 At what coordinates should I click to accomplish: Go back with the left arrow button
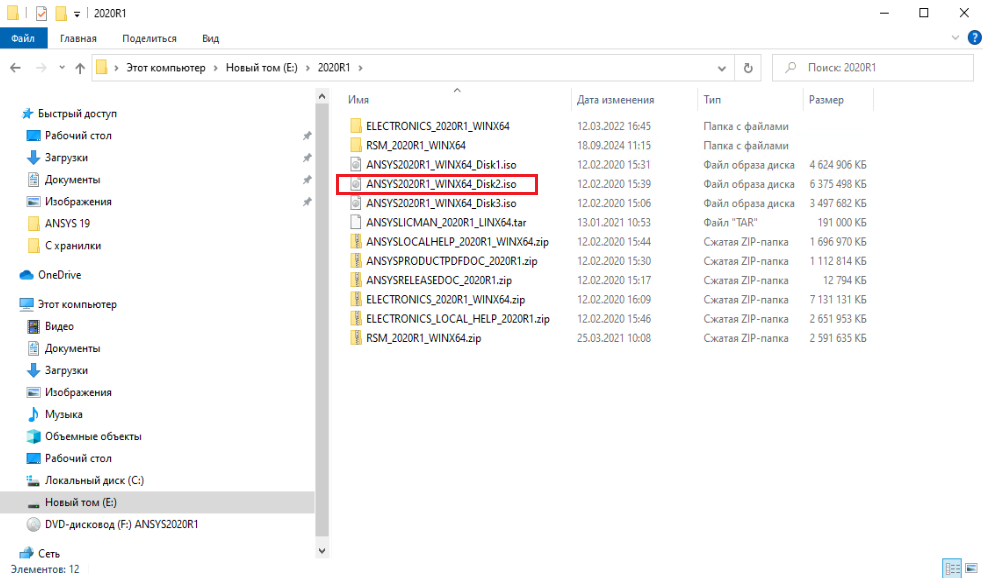click(x=16, y=68)
